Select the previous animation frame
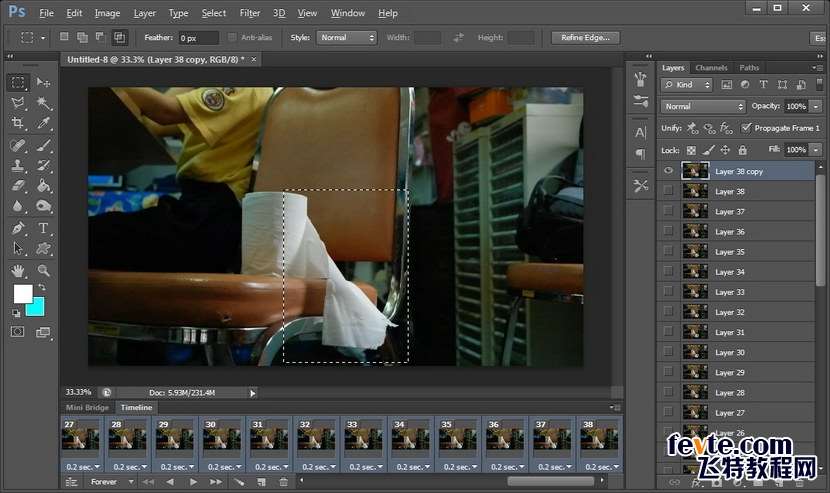This screenshot has width=830, height=493. click(x=170, y=482)
